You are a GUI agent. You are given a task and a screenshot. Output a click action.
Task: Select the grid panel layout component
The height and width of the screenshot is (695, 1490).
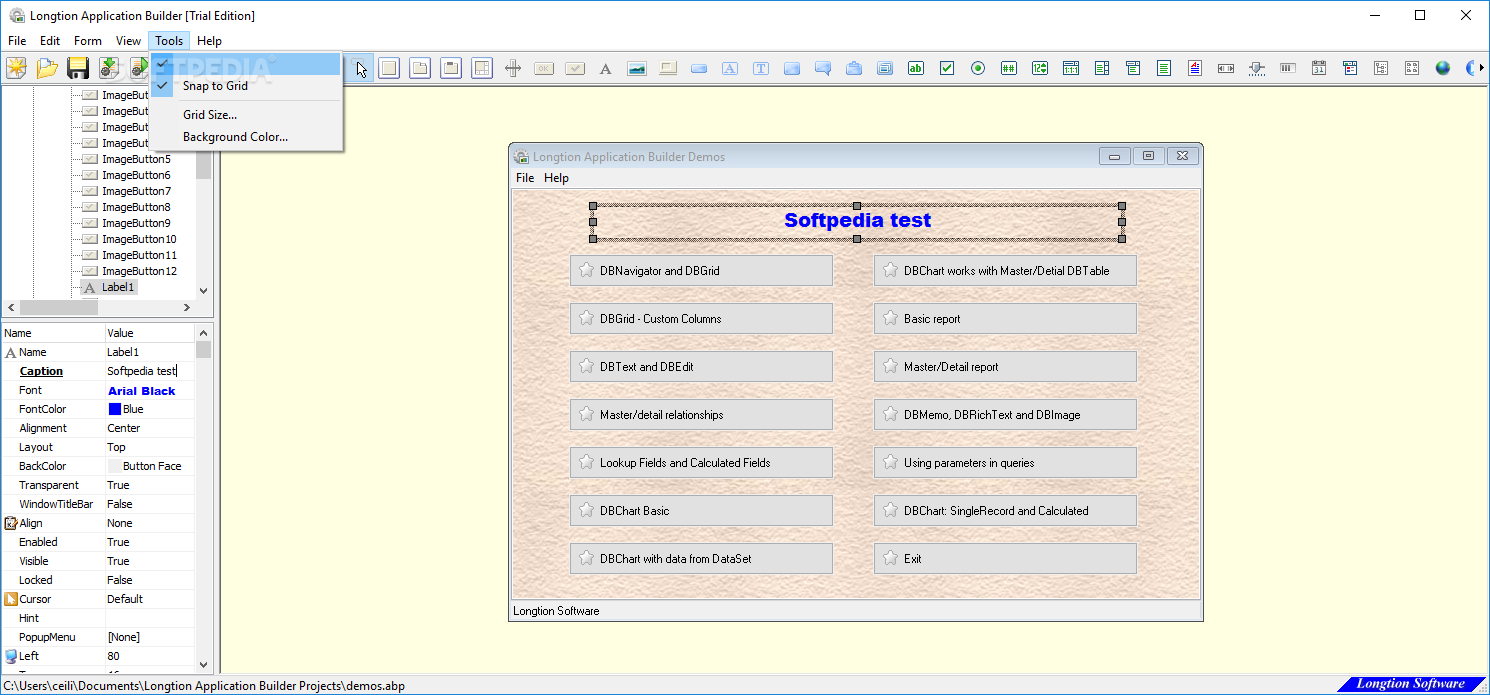482,68
